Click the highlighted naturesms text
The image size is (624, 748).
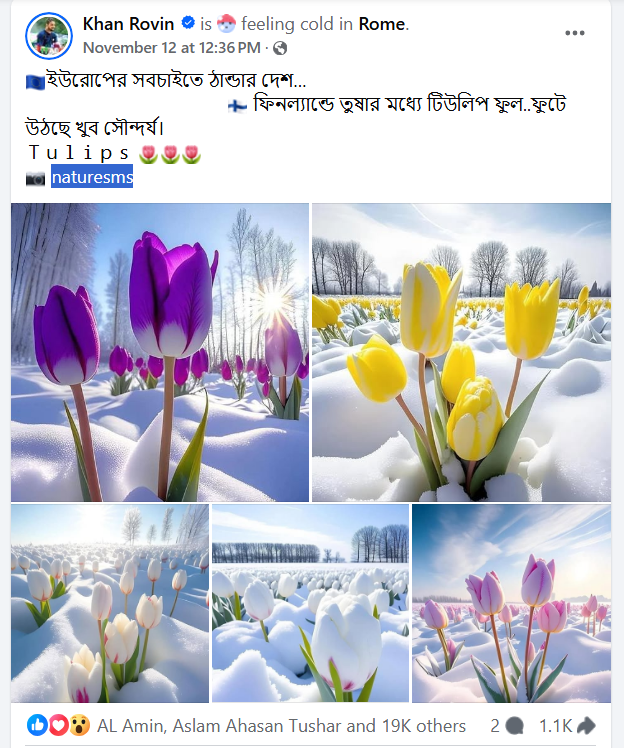(92, 177)
